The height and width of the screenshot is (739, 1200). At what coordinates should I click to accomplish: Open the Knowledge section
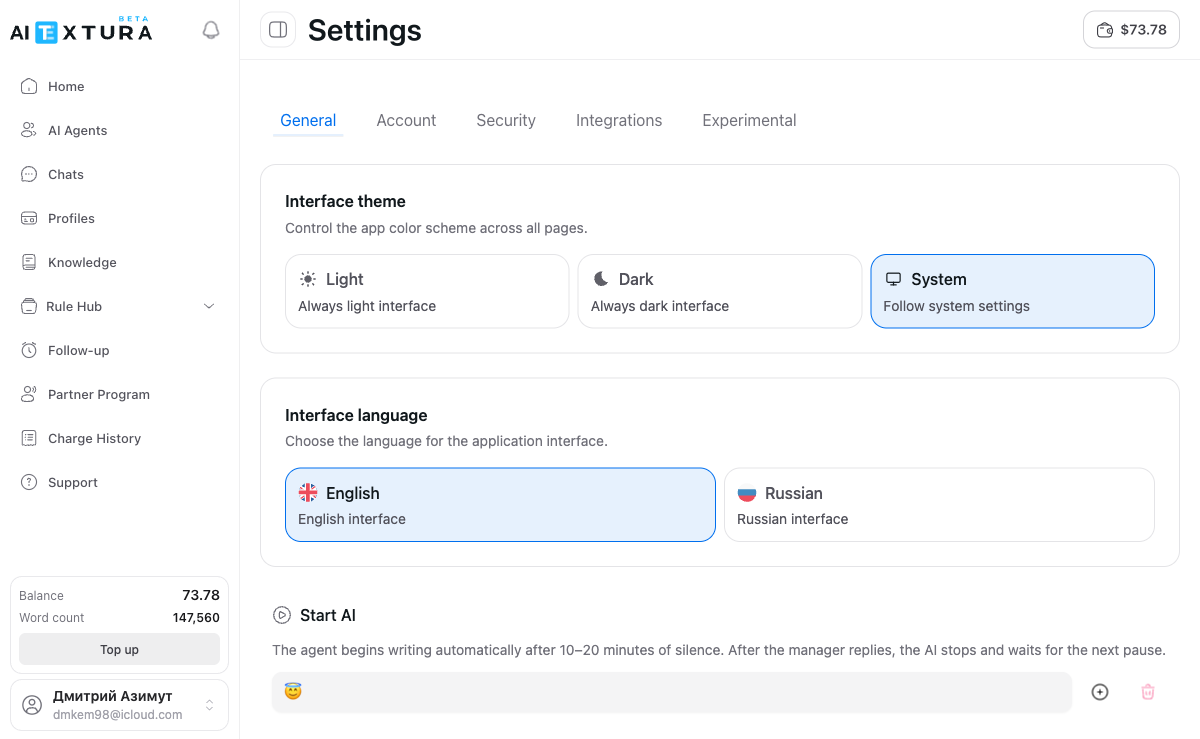(x=82, y=263)
